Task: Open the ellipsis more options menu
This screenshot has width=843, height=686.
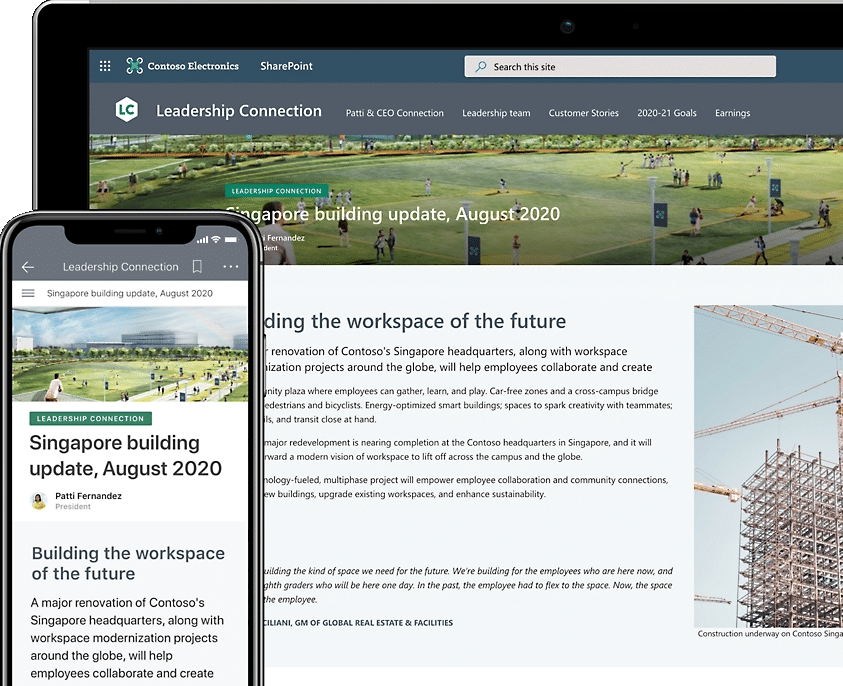Action: [x=230, y=267]
